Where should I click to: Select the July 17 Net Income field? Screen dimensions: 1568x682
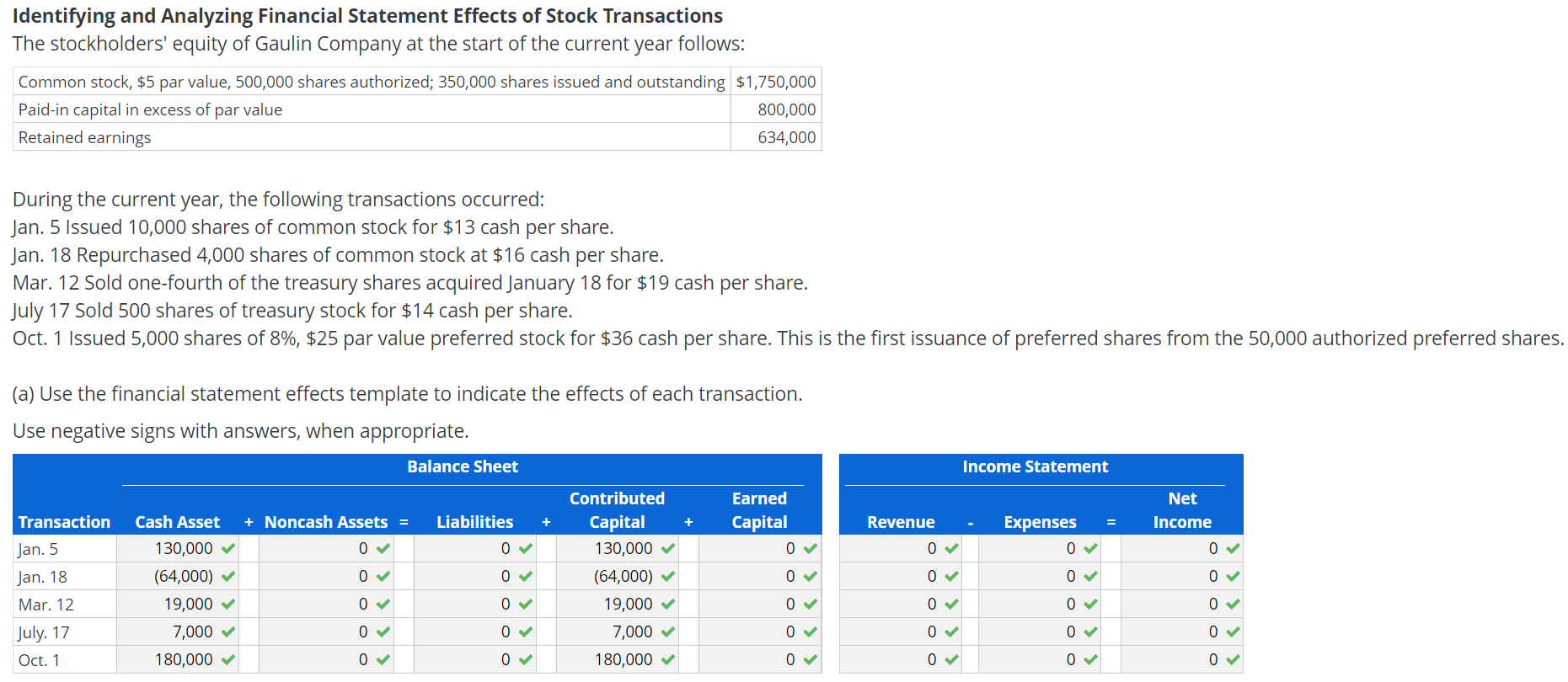[1182, 631]
